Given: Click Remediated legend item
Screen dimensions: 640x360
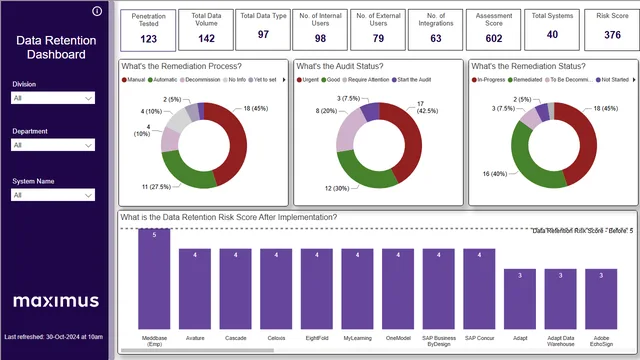Looking at the screenshot, I should pyautogui.click(x=525, y=80).
